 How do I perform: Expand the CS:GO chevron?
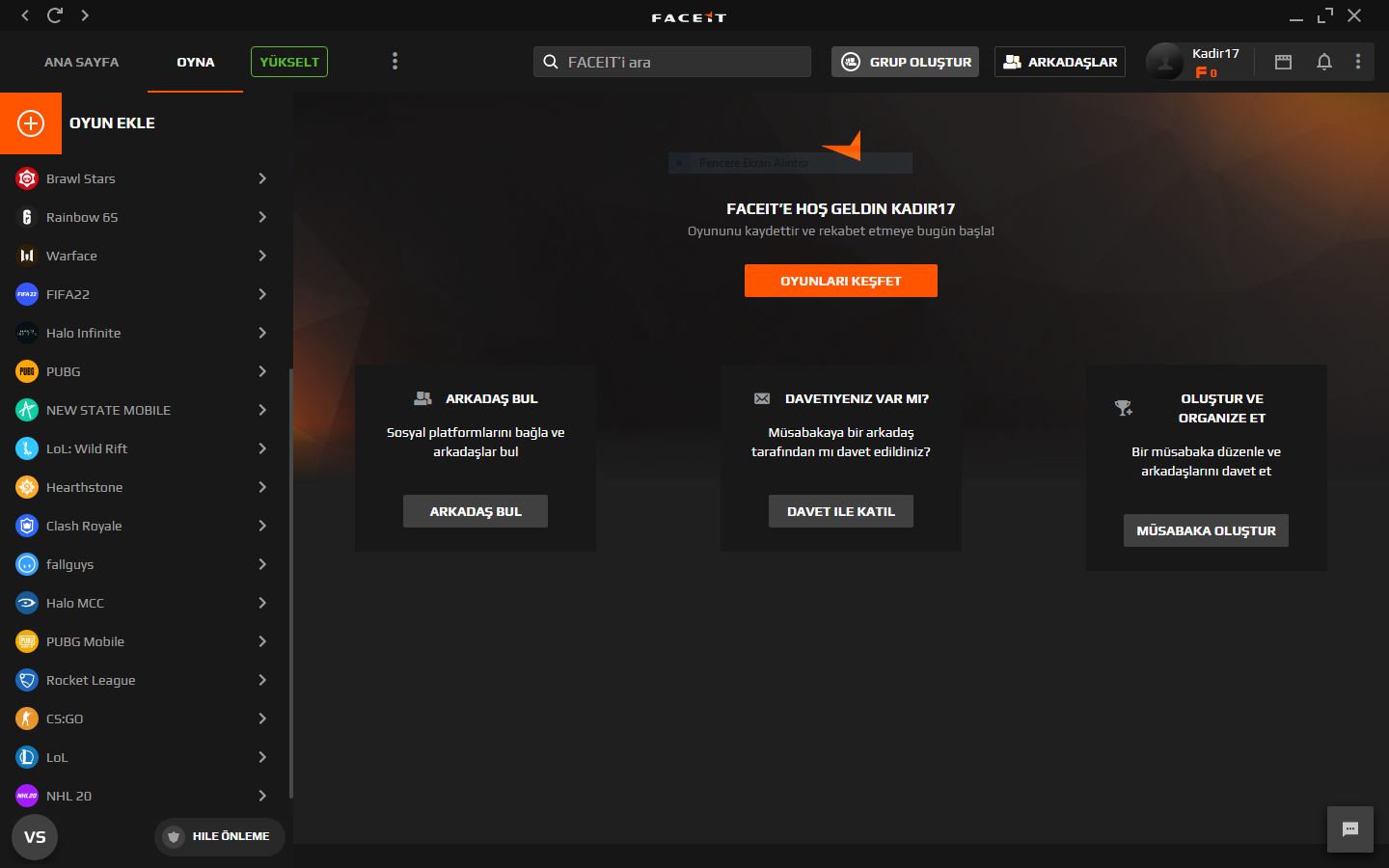coord(262,719)
